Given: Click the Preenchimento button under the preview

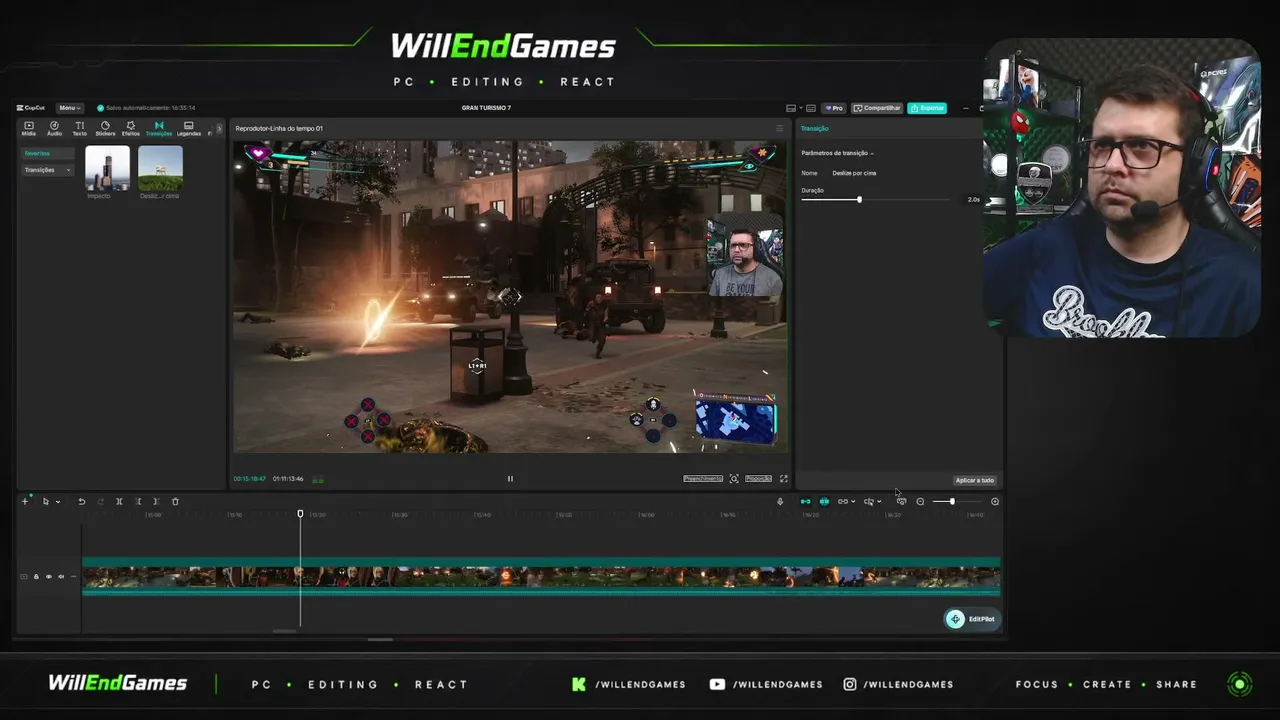Looking at the screenshot, I should (x=703, y=479).
